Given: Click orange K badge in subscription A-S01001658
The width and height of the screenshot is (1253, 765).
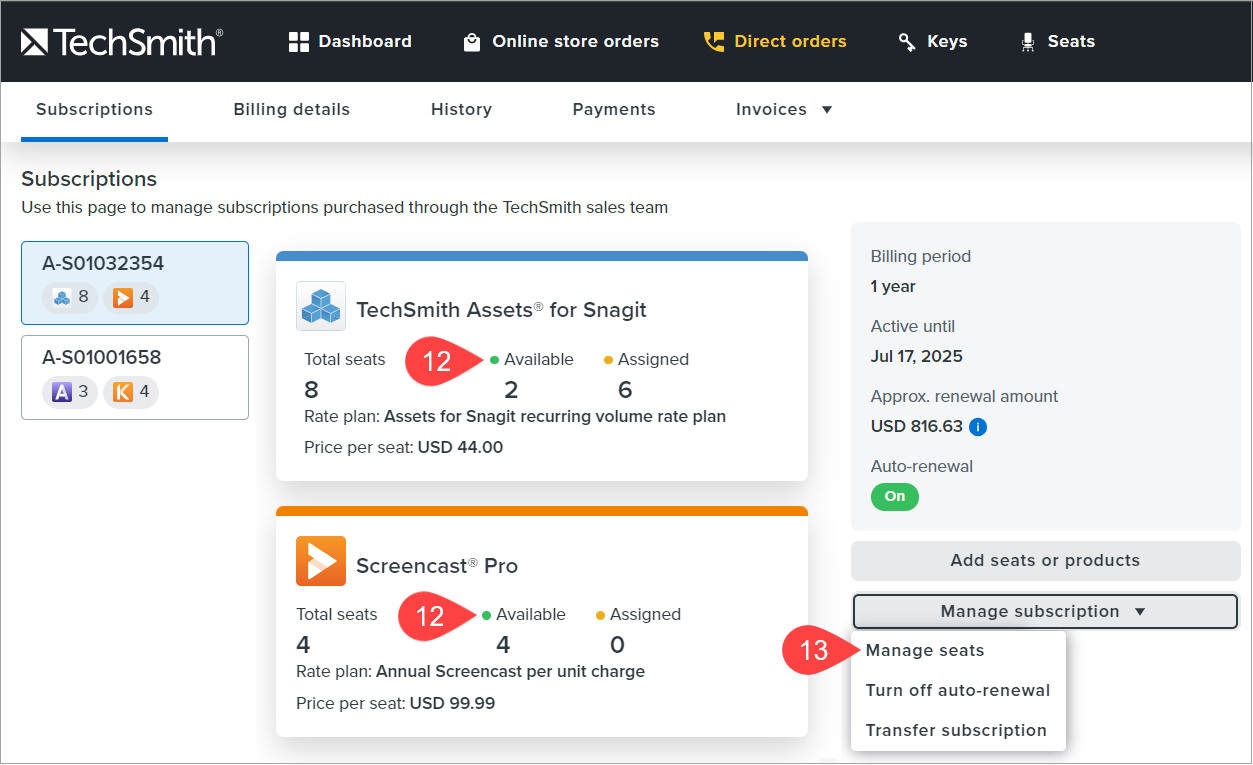Looking at the screenshot, I should click(x=131, y=391).
